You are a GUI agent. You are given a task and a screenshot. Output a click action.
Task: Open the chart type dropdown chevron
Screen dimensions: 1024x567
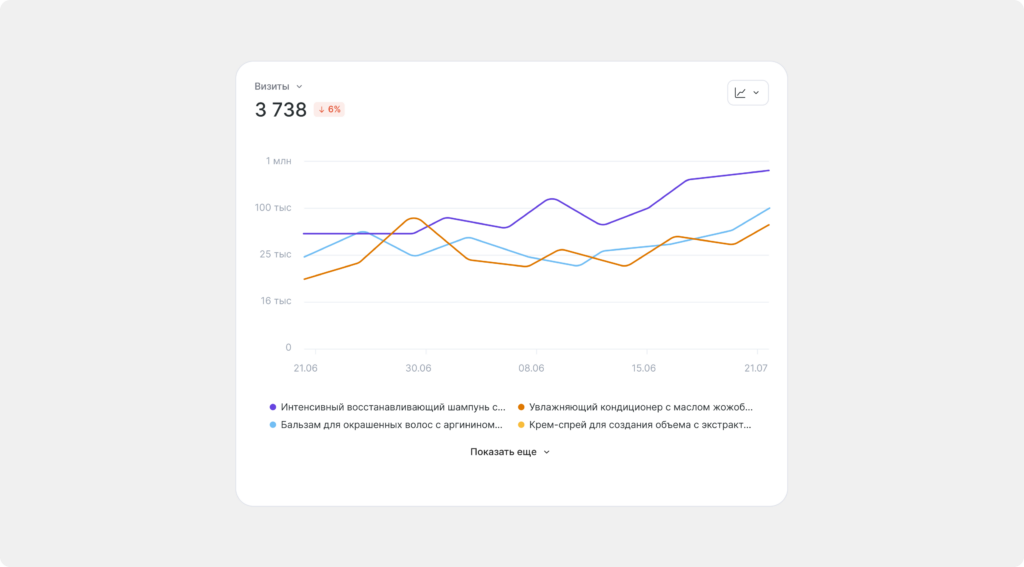coord(756,93)
